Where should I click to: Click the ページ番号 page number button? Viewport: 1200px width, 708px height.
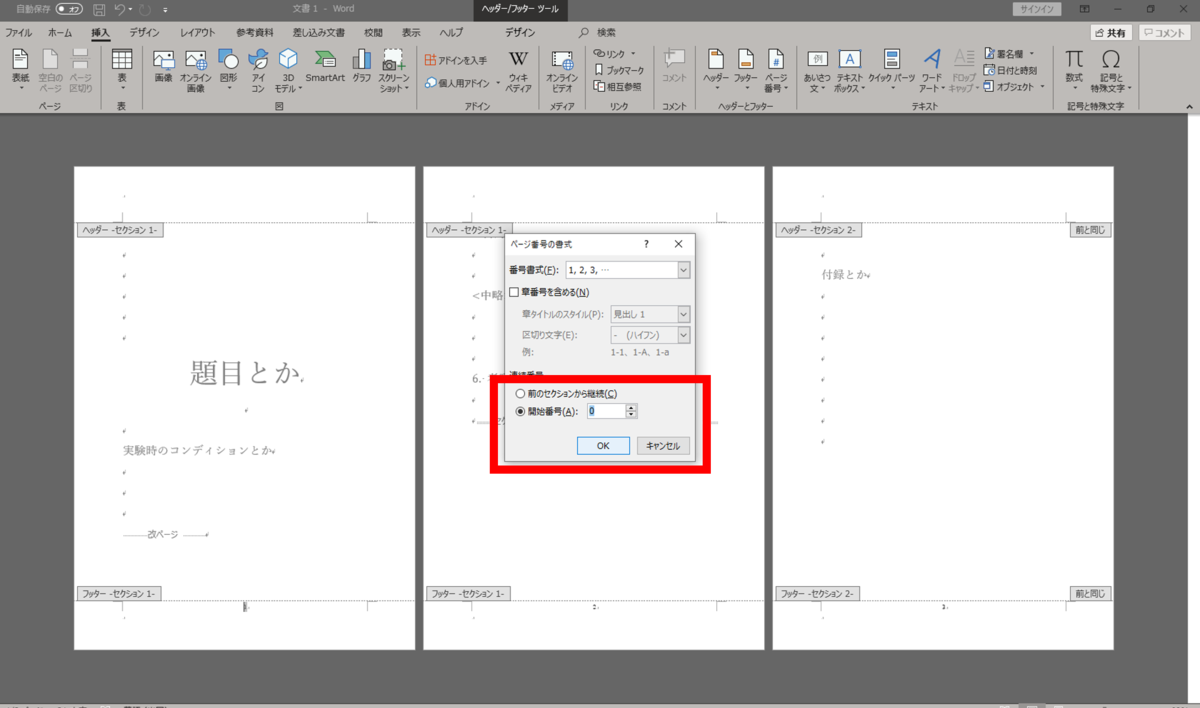[776, 70]
